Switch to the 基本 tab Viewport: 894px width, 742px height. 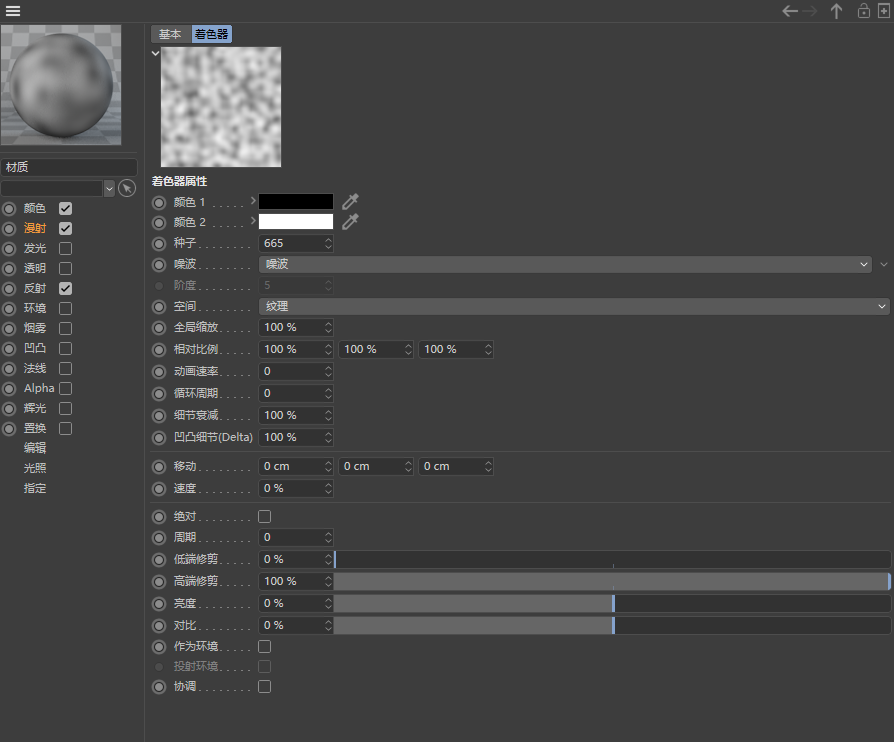pyautogui.click(x=170, y=34)
